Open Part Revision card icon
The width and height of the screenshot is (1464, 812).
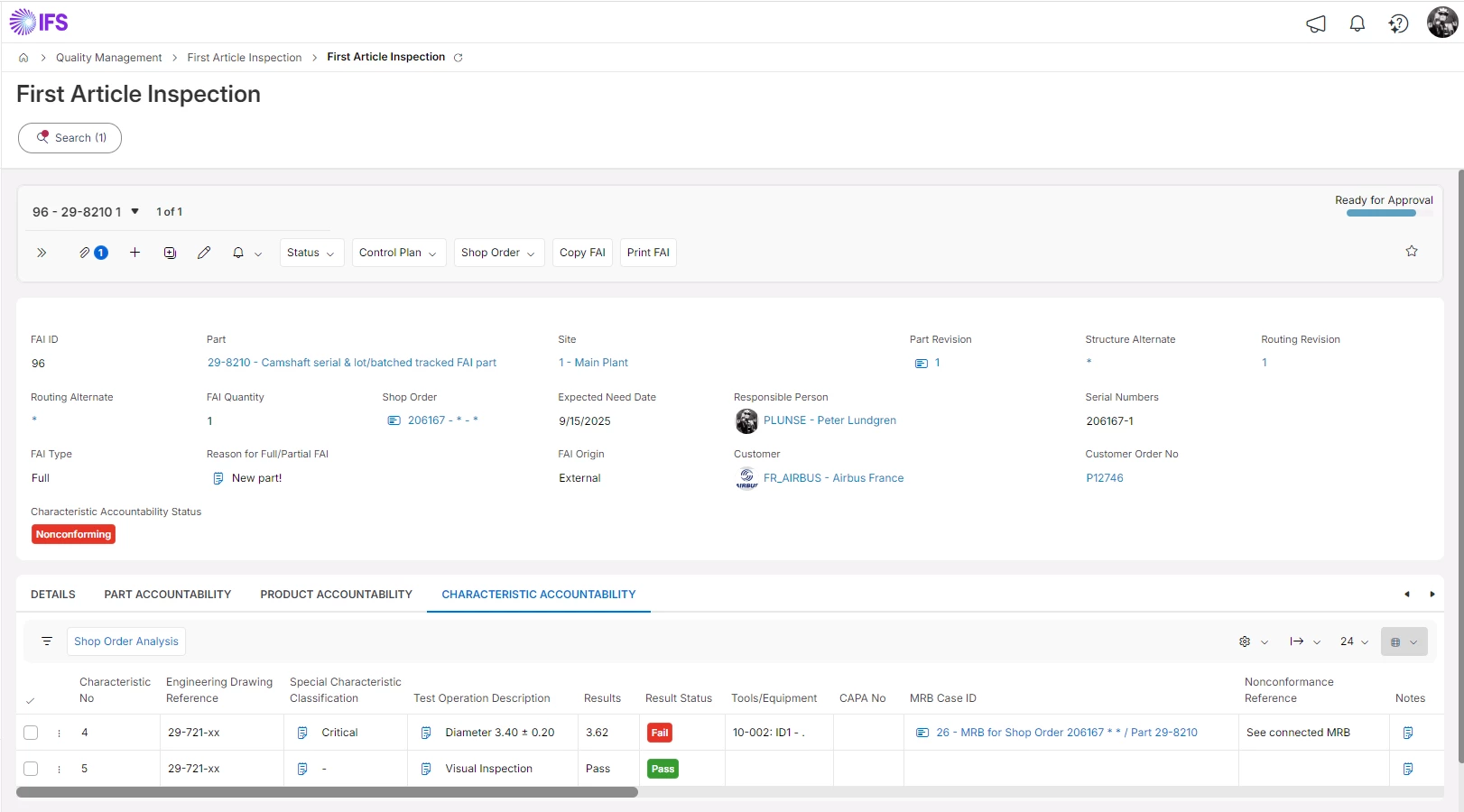pos(922,364)
